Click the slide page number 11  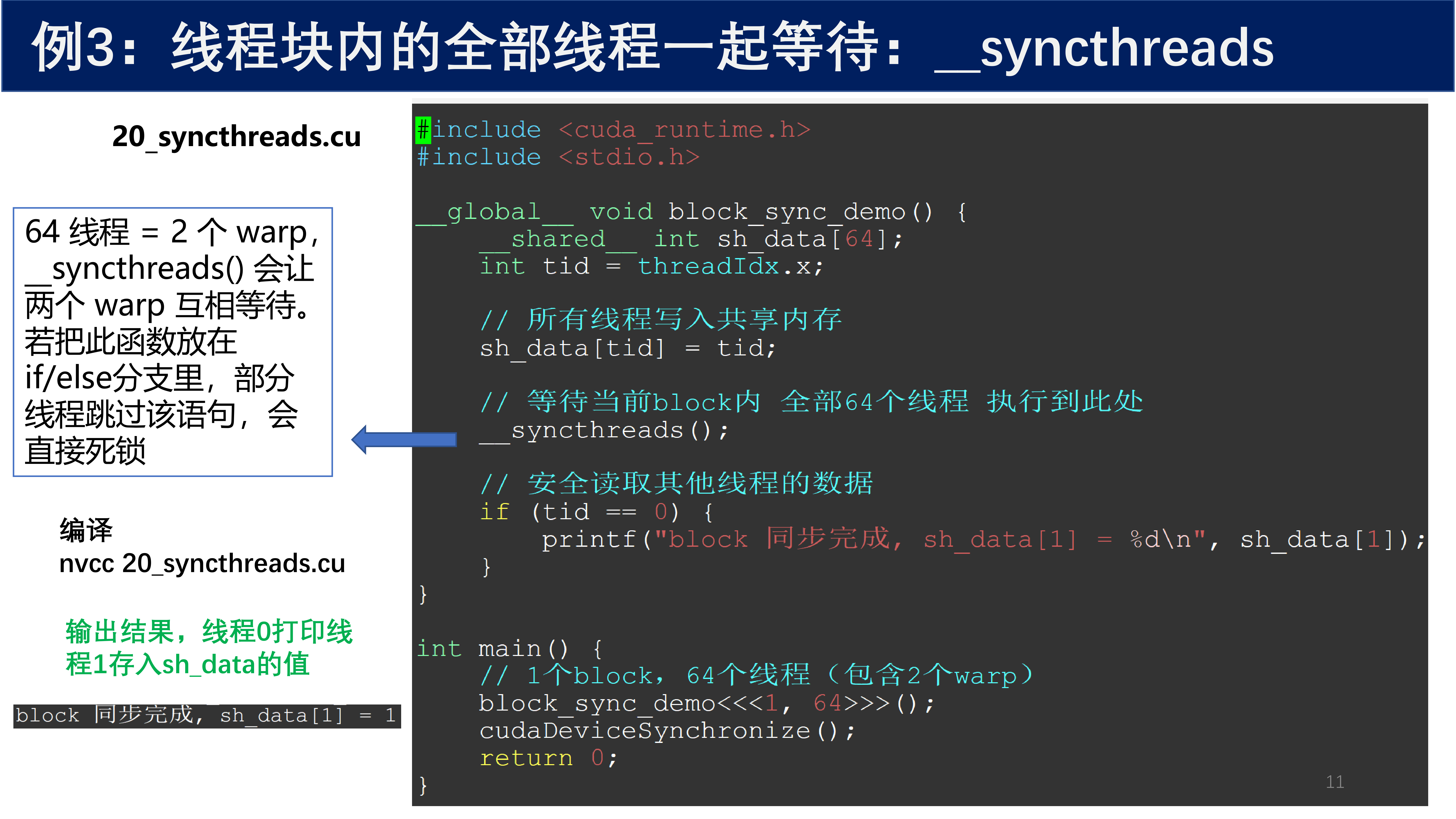point(1334,782)
